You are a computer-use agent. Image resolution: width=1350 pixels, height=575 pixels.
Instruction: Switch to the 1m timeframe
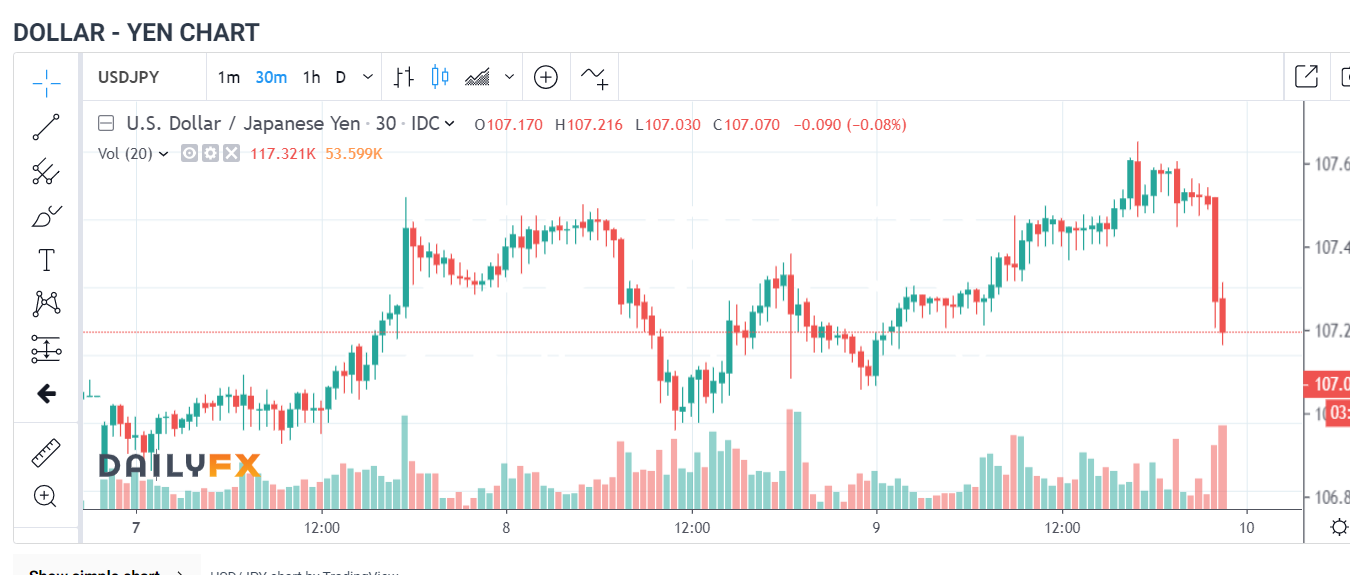(229, 77)
